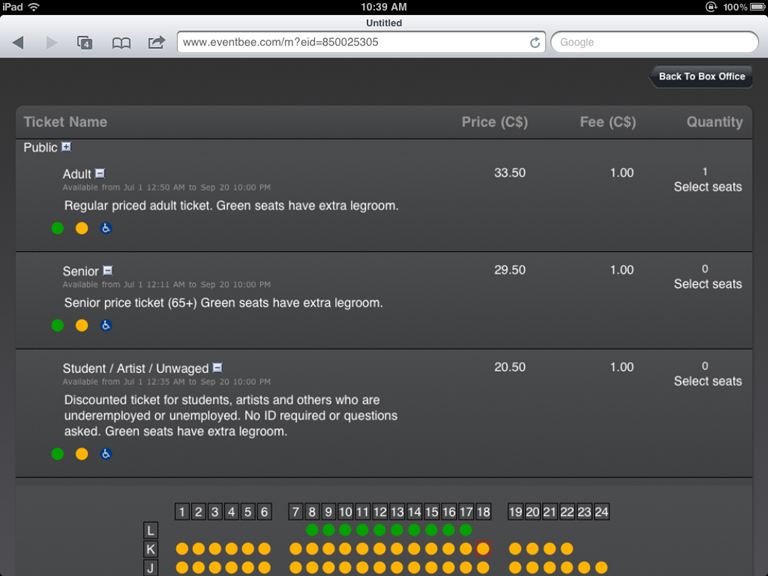The height and width of the screenshot is (576, 768).
Task: Tap the Safari share icon
Action: (156, 43)
